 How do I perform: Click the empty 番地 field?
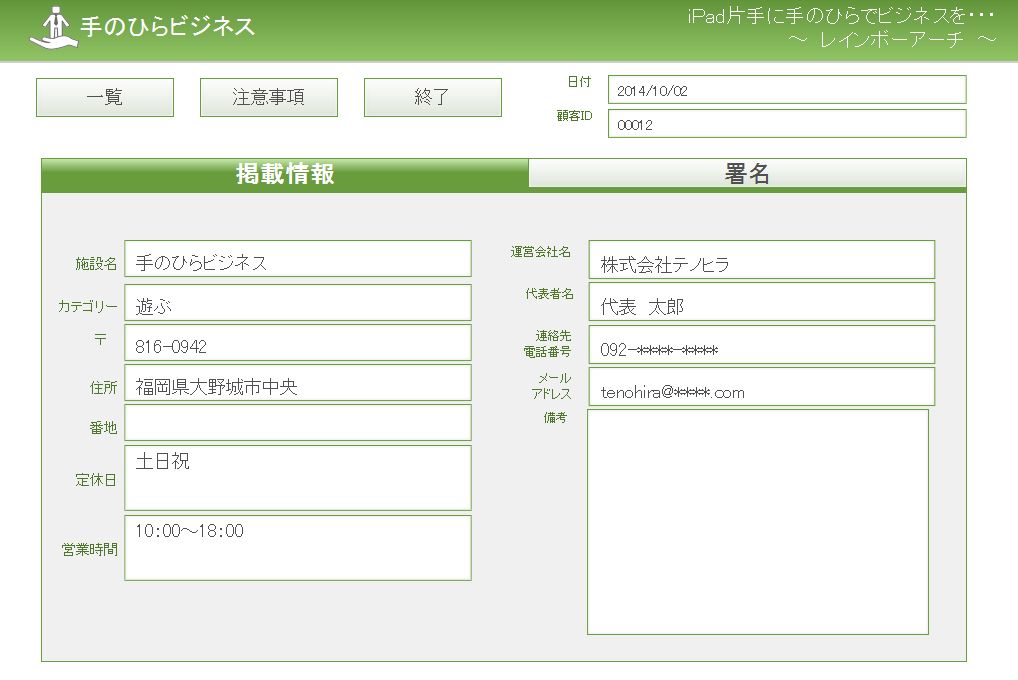click(298, 423)
